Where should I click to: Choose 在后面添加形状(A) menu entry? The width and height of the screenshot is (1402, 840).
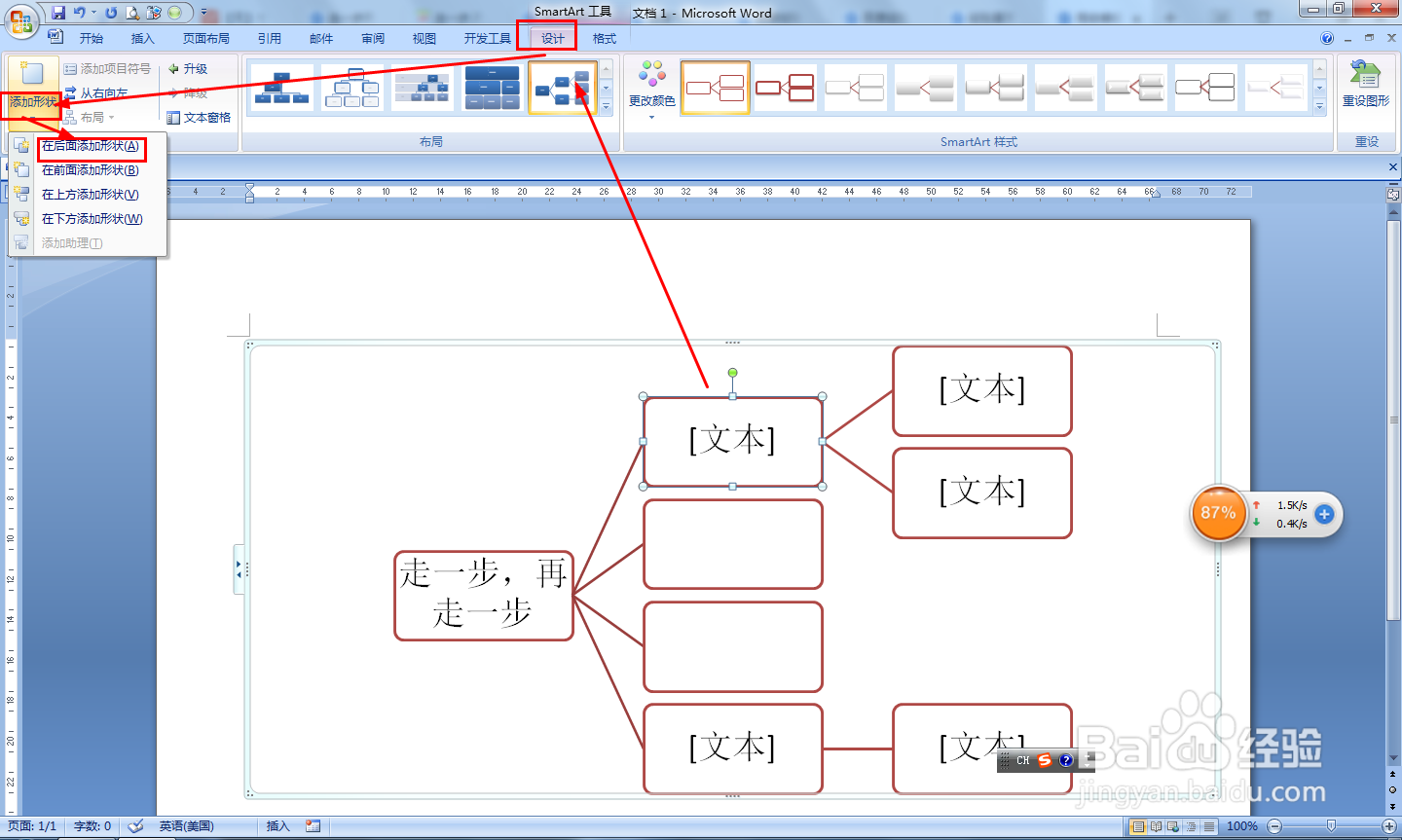point(89,146)
